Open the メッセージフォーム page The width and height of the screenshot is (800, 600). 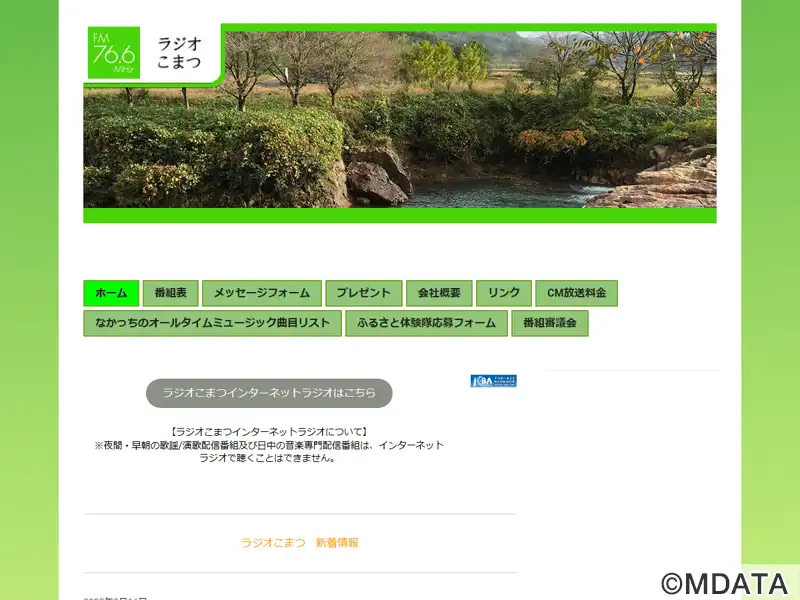coord(261,293)
